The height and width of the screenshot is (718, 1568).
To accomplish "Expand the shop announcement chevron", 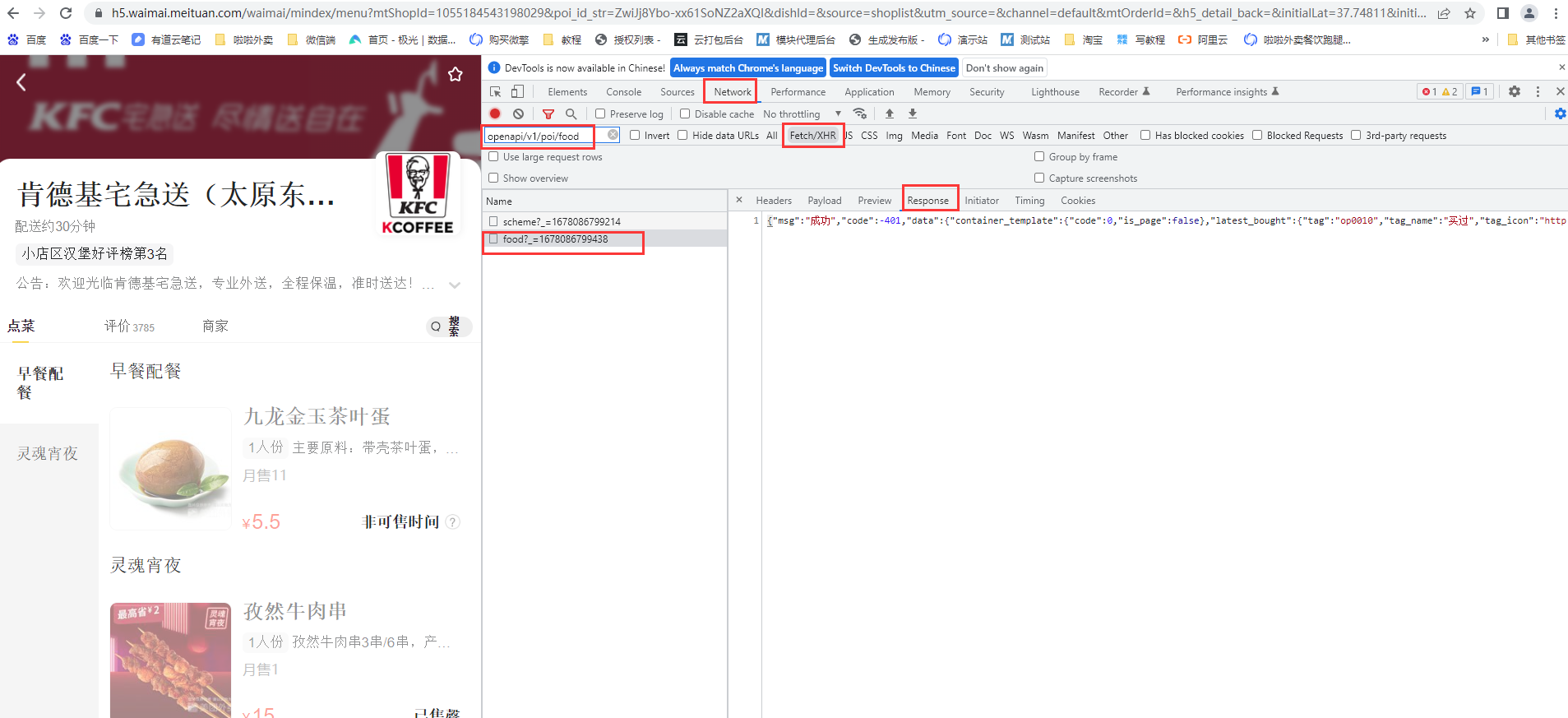I will pyautogui.click(x=455, y=285).
